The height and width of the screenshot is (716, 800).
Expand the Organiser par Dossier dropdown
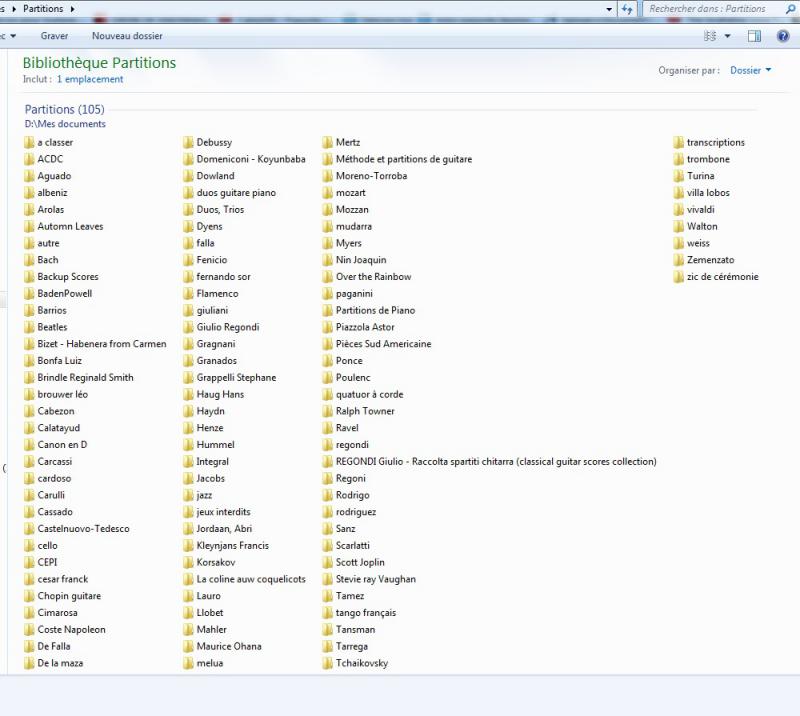point(750,70)
